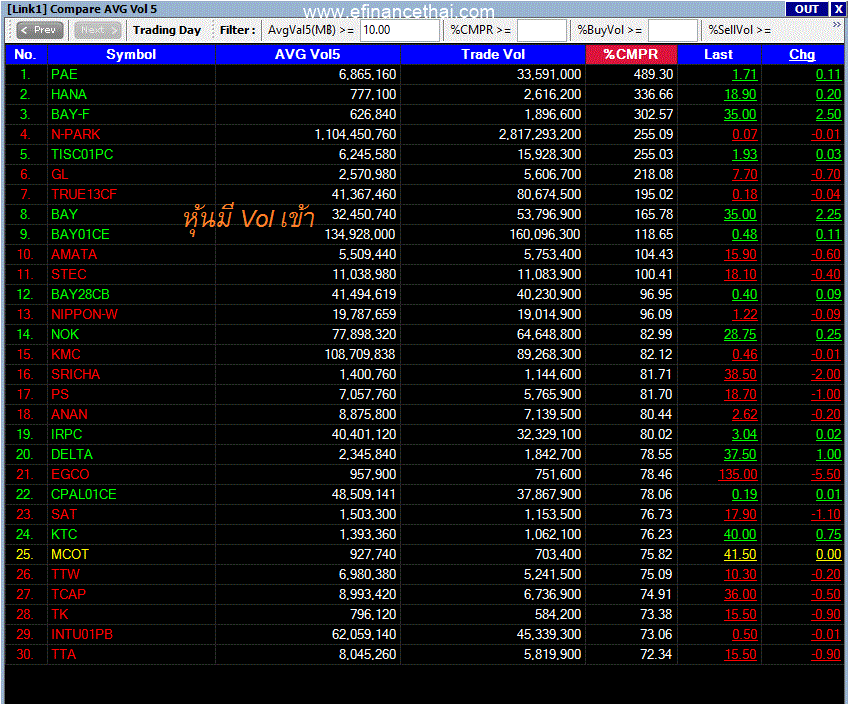This screenshot has height=704, width=849.
Task: Select the Trading Day label
Action: [x=167, y=30]
